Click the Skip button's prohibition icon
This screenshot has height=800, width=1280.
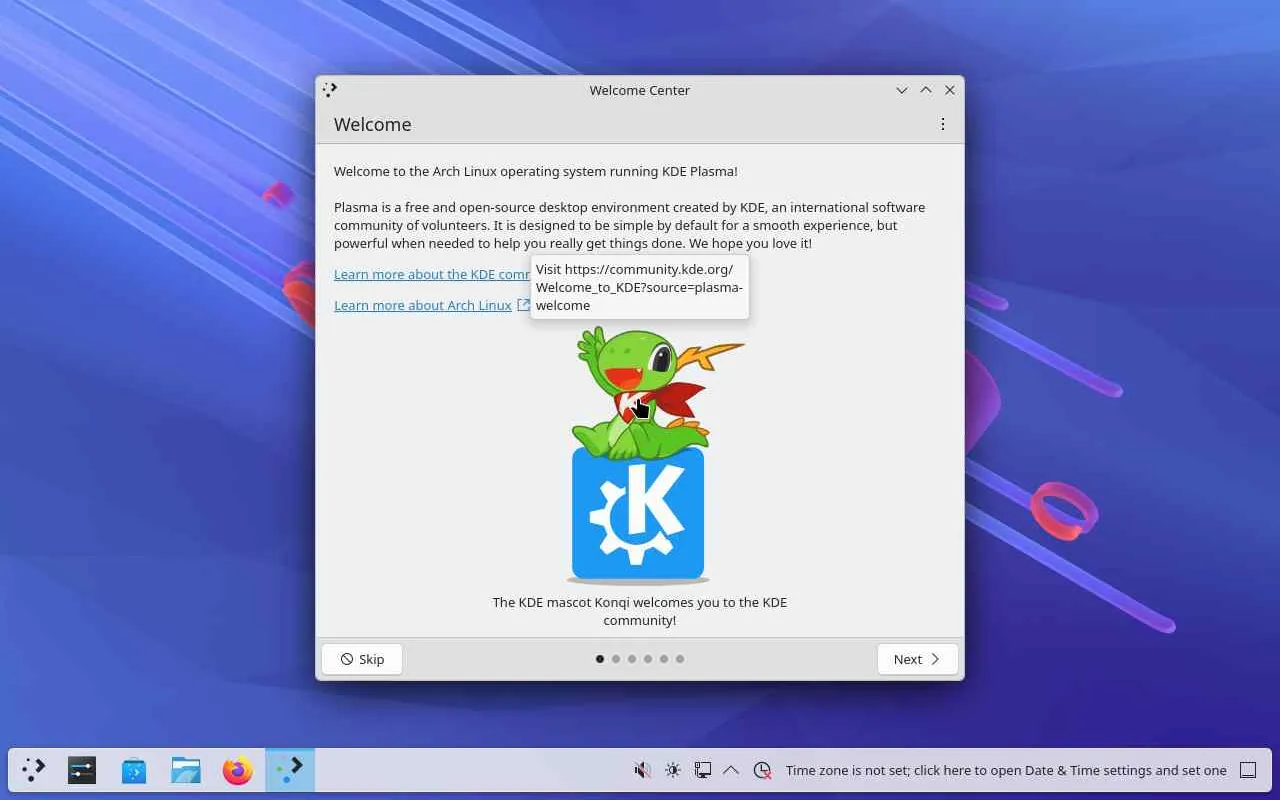point(347,659)
